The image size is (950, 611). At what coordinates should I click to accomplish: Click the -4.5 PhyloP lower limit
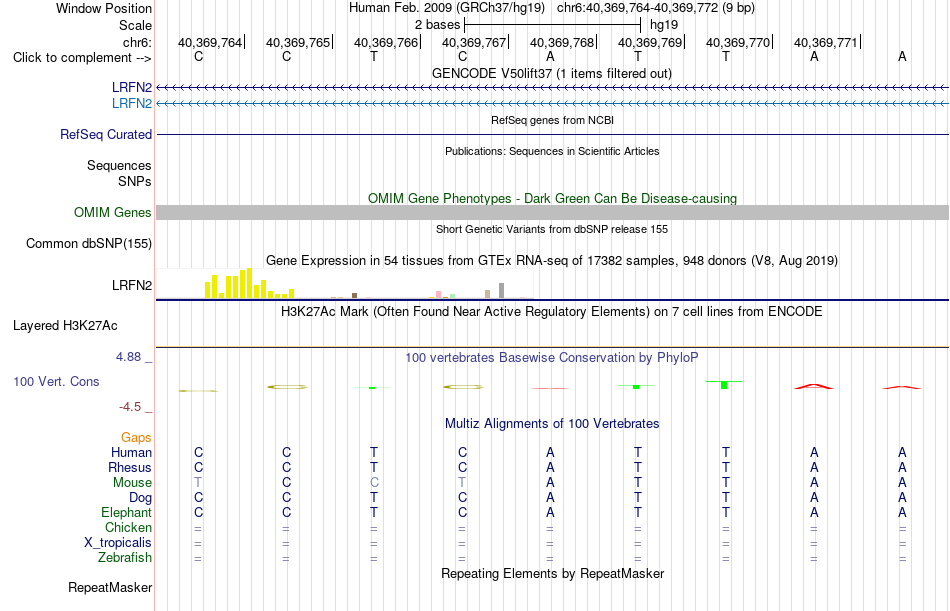coord(130,407)
